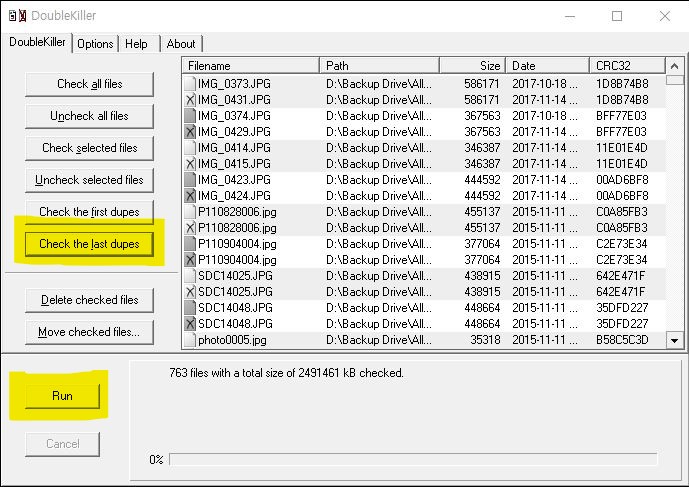Select the IMG_0373.JPG filename

pyautogui.click(x=234, y=84)
